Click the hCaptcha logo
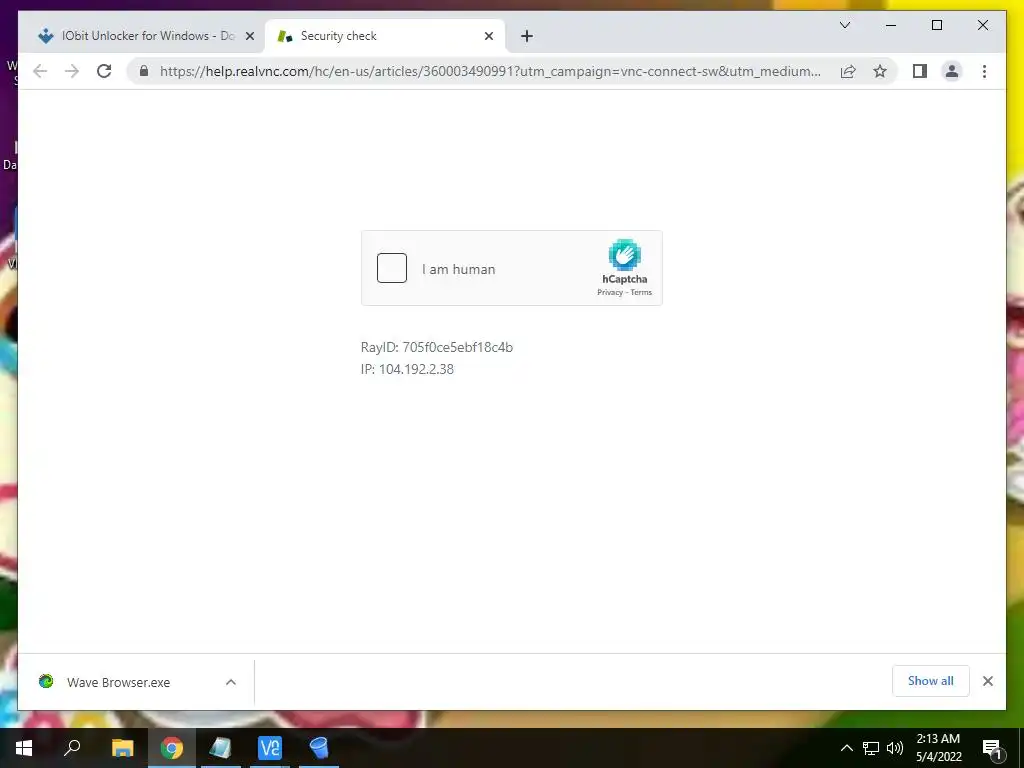This screenshot has width=1024, height=768. 625,255
